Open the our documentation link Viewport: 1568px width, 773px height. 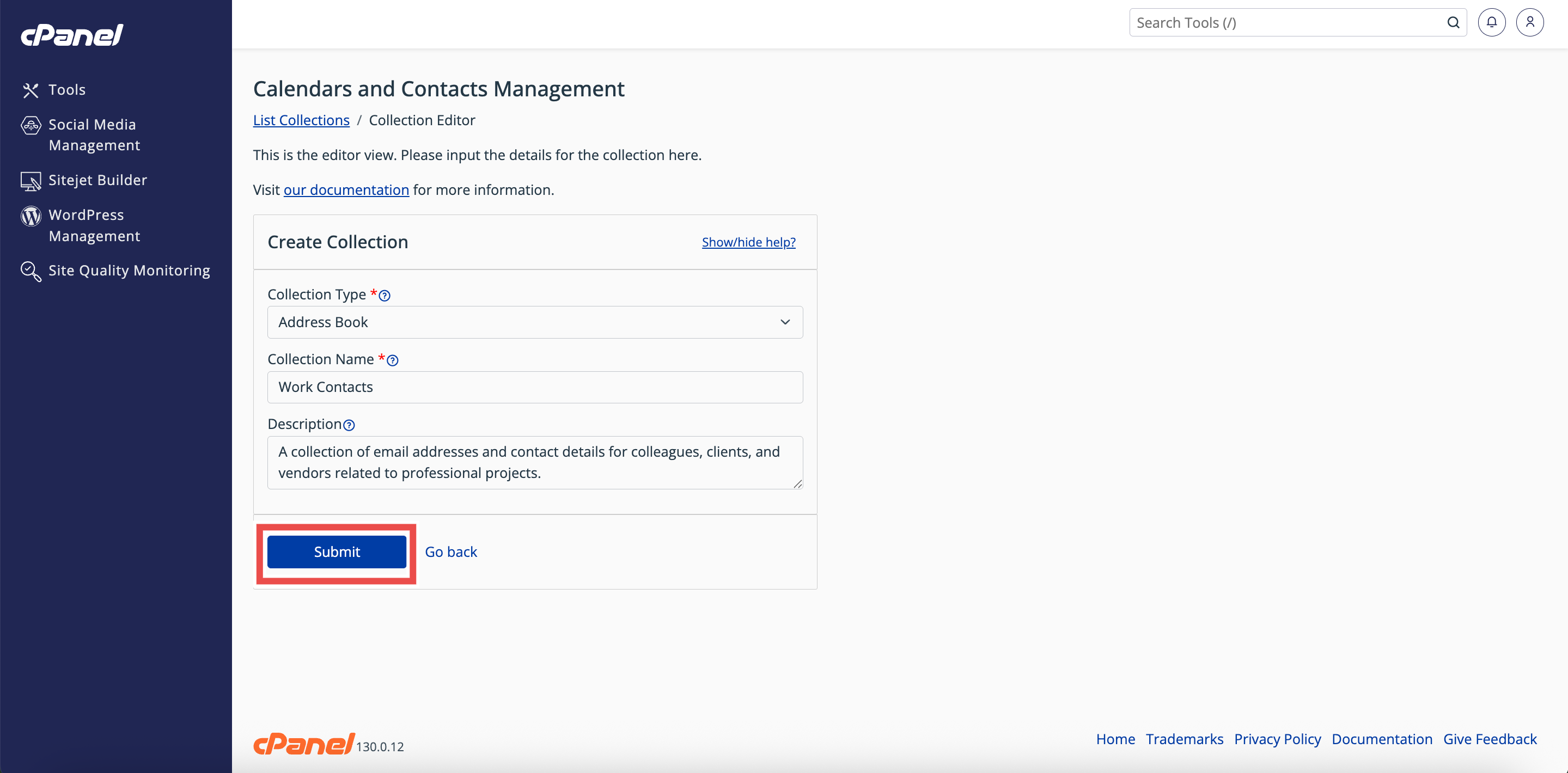coord(346,190)
